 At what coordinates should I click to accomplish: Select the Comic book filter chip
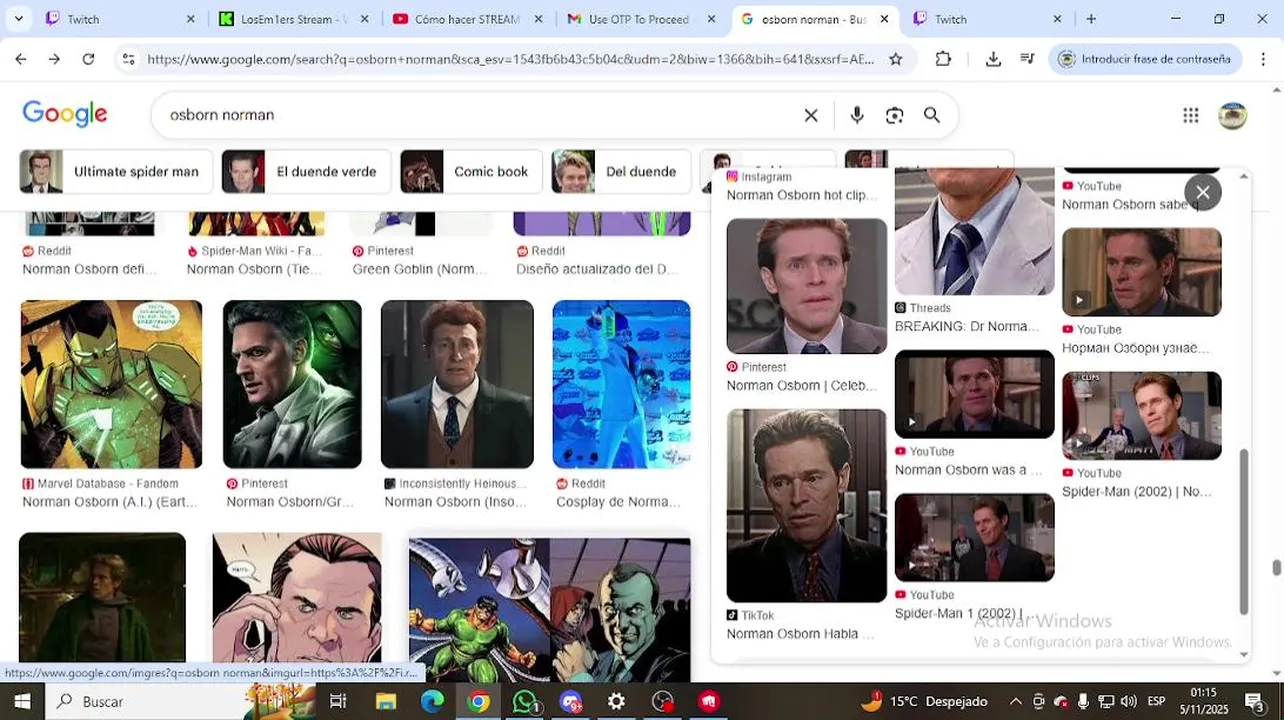click(471, 172)
